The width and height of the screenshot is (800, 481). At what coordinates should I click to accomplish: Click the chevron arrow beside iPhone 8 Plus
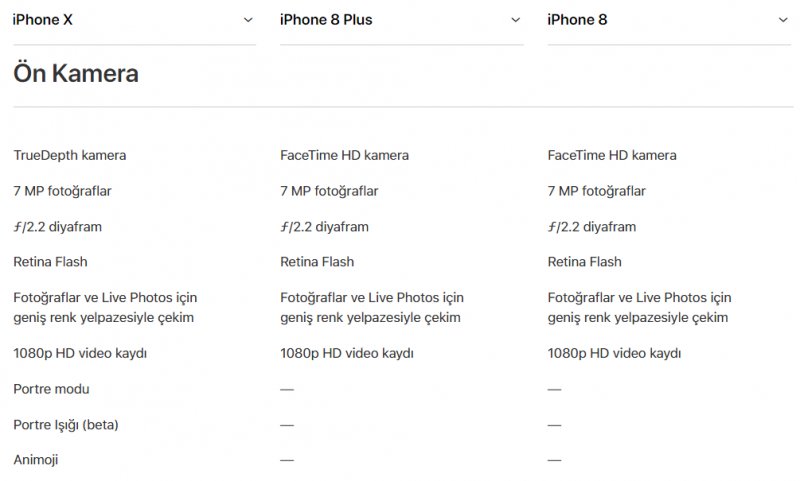[x=516, y=19]
